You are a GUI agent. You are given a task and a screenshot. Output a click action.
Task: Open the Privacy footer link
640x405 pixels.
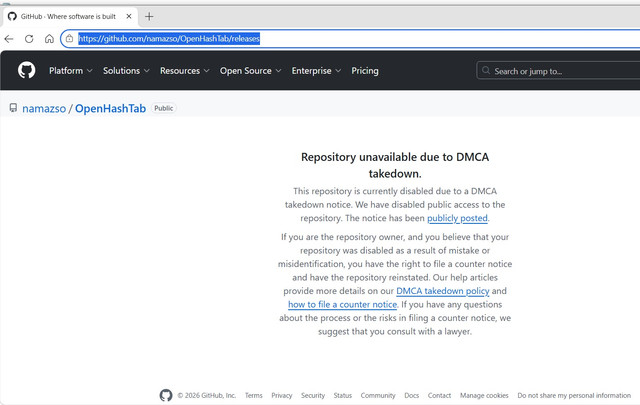pyautogui.click(x=282, y=395)
